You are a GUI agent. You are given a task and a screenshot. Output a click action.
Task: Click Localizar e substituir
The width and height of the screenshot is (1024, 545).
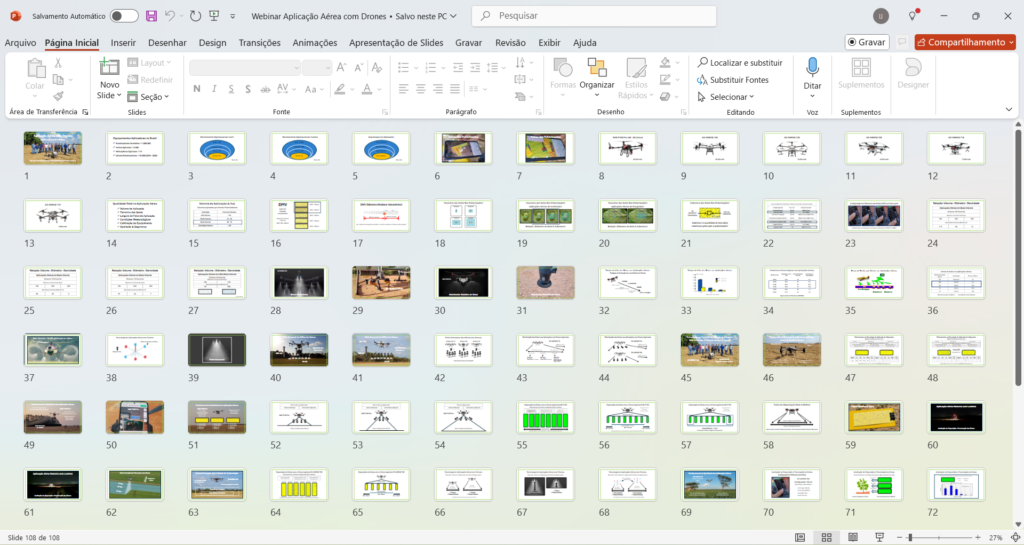[739, 62]
